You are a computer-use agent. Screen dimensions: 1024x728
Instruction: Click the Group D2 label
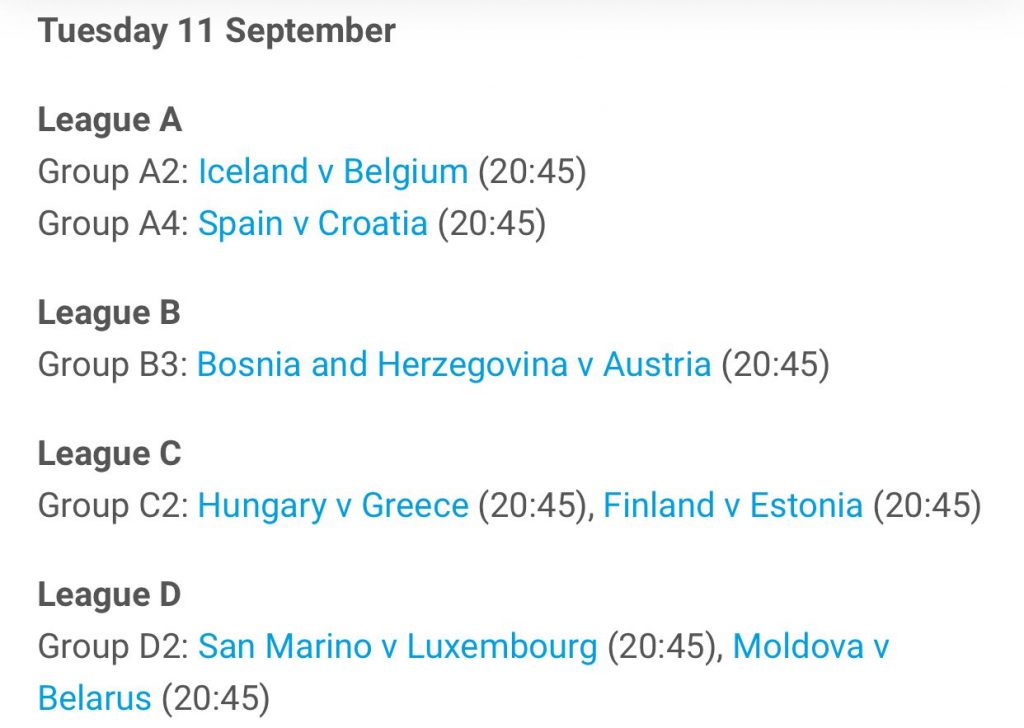tap(114, 646)
